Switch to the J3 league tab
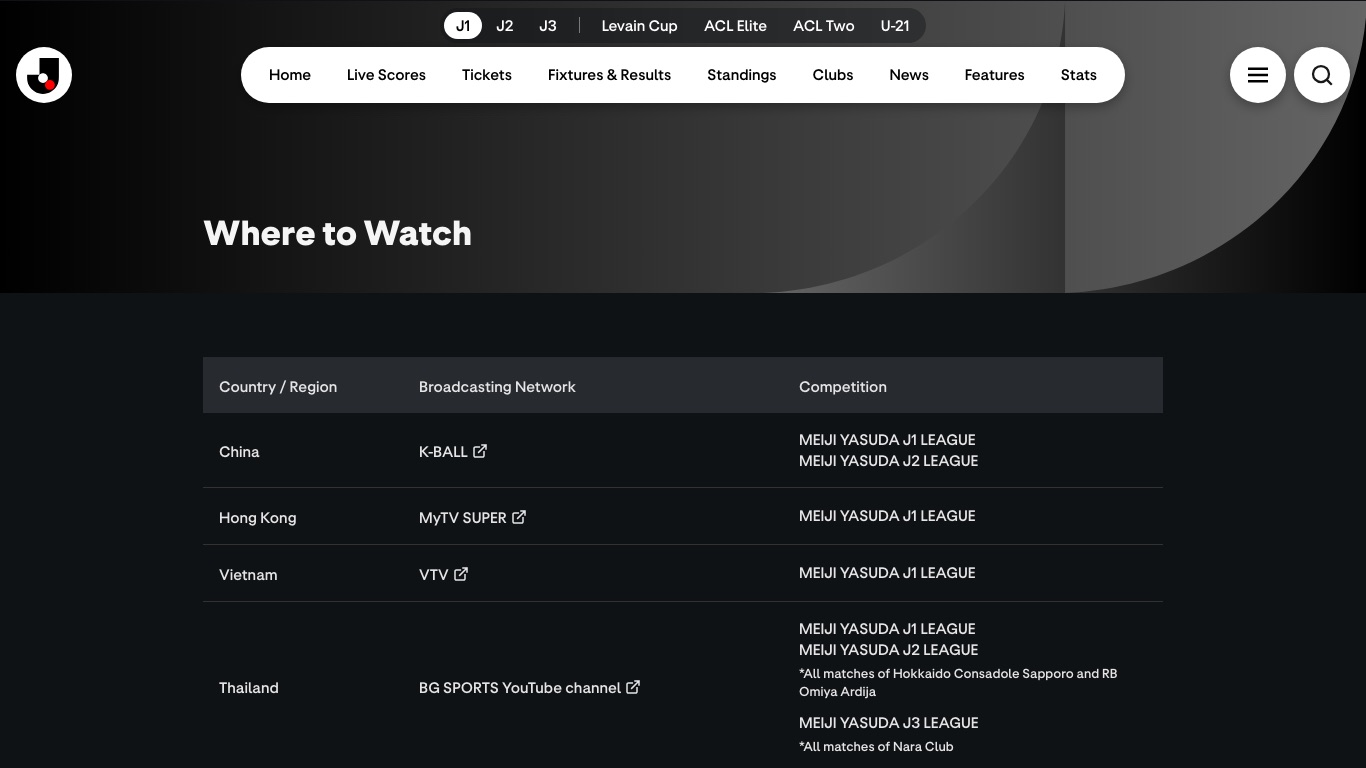The width and height of the screenshot is (1366, 768). tap(548, 26)
